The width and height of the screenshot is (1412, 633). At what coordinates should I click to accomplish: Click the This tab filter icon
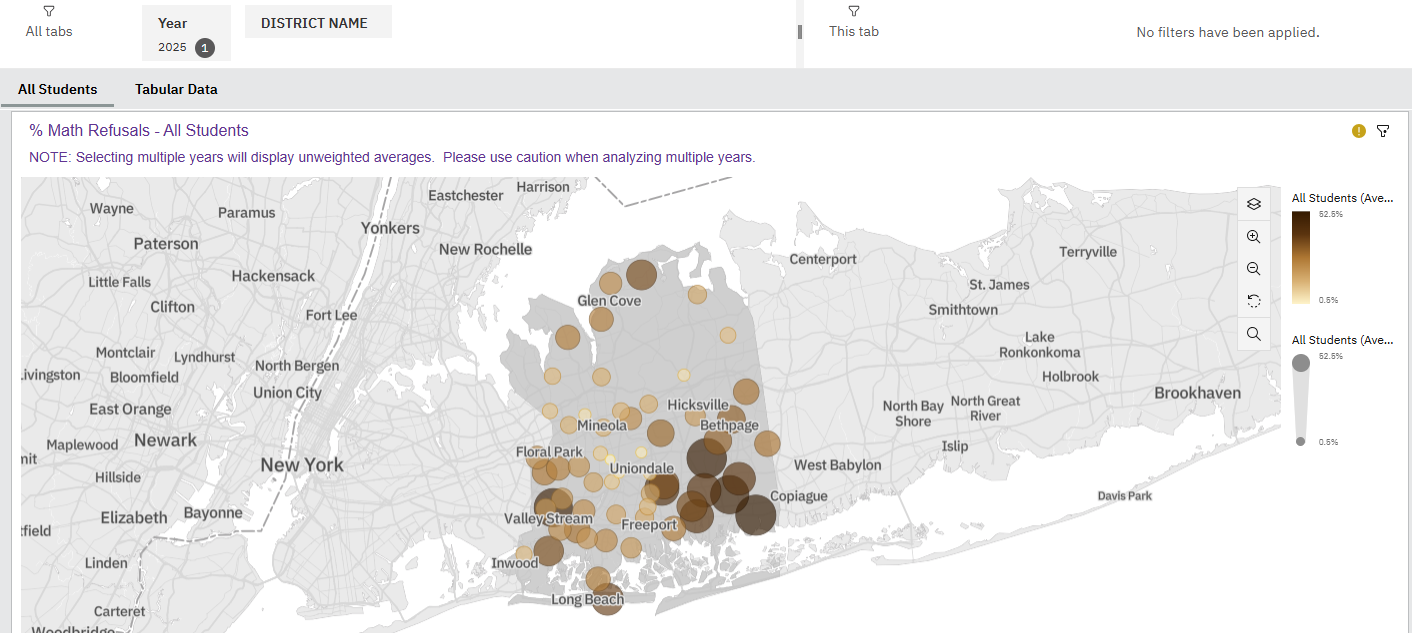[x=853, y=11]
